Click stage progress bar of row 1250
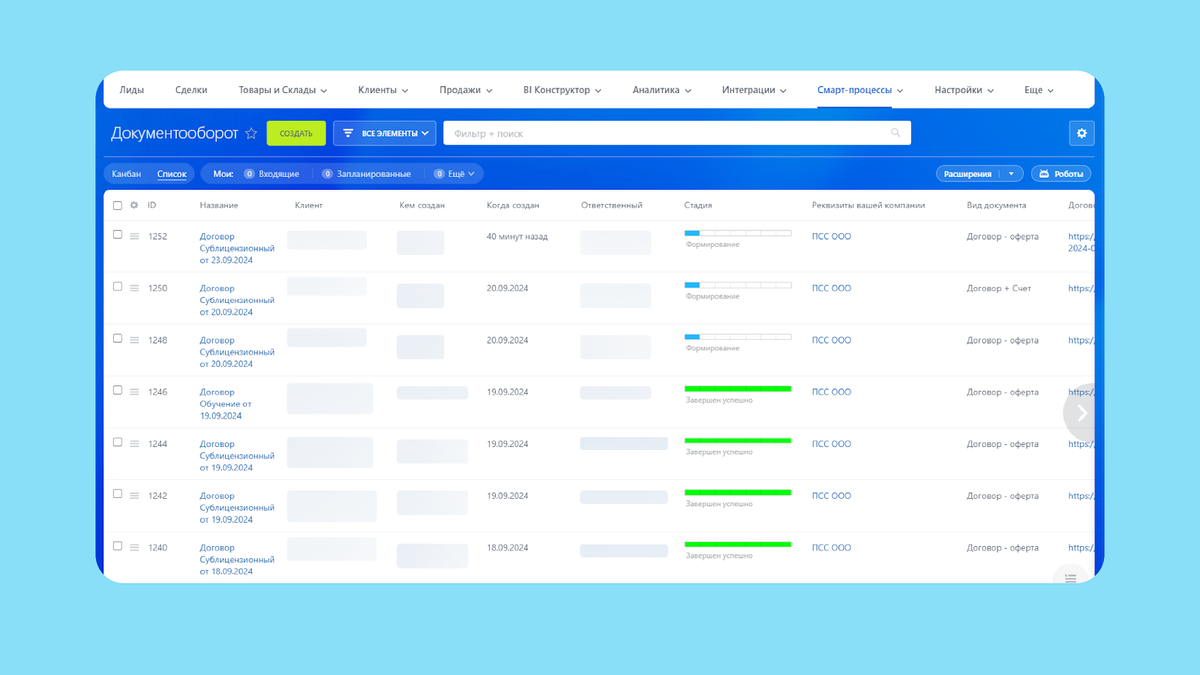This screenshot has height=675, width=1200. [738, 285]
